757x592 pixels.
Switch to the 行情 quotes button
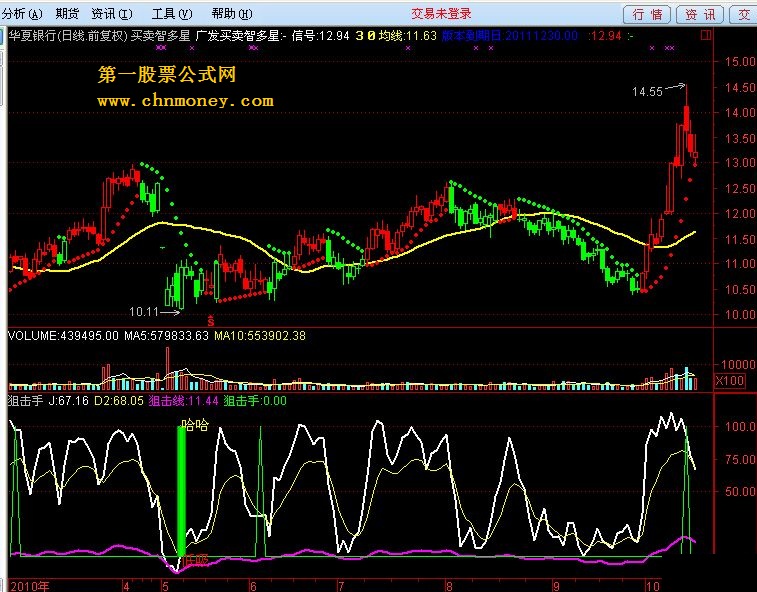pos(647,14)
